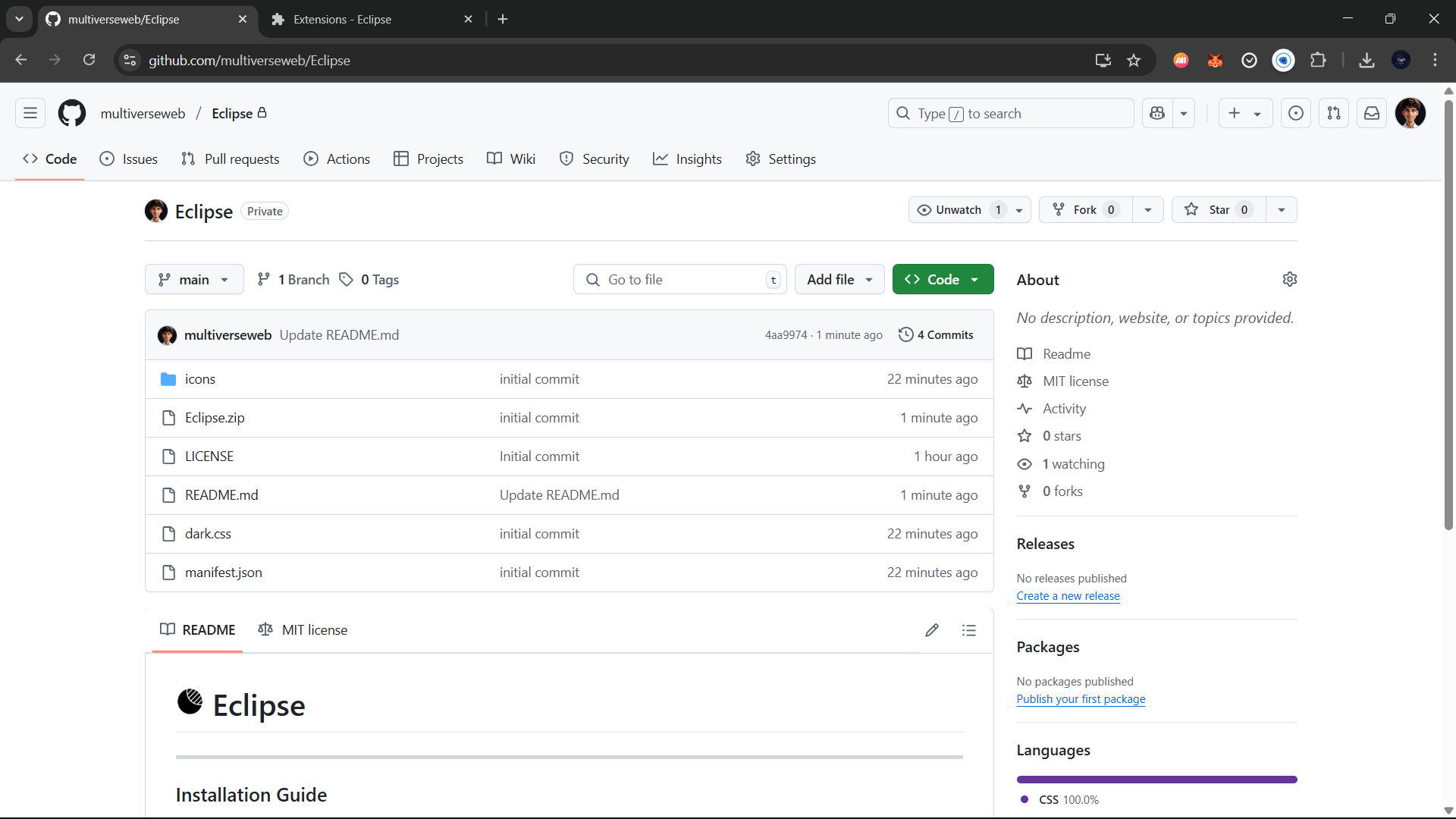The width and height of the screenshot is (1456, 819).
Task: Open the hamburger navigation menu
Action: pos(30,113)
